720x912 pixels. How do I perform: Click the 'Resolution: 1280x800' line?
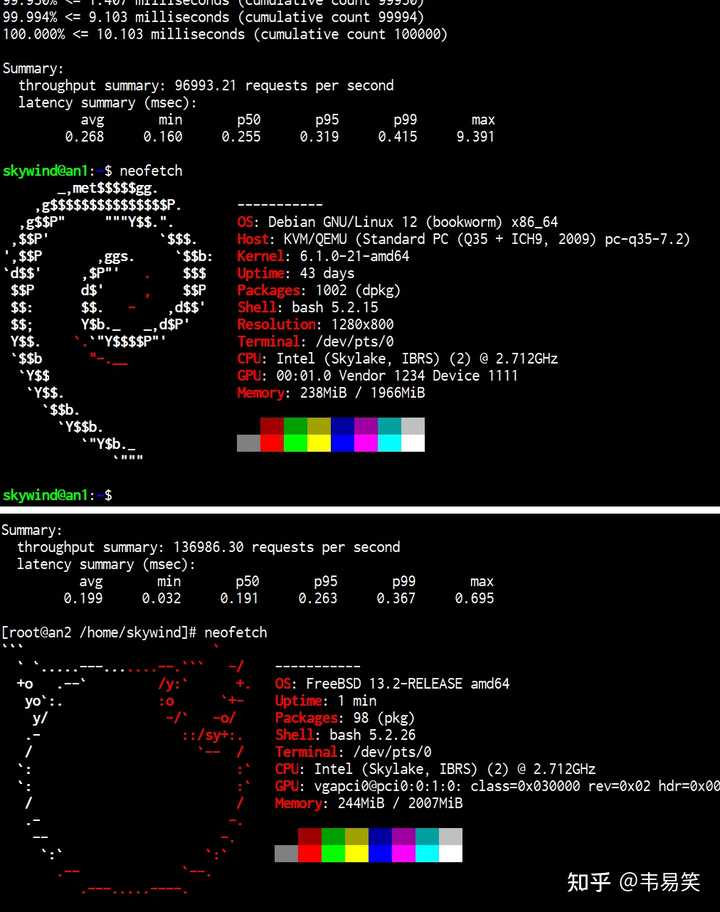point(315,325)
